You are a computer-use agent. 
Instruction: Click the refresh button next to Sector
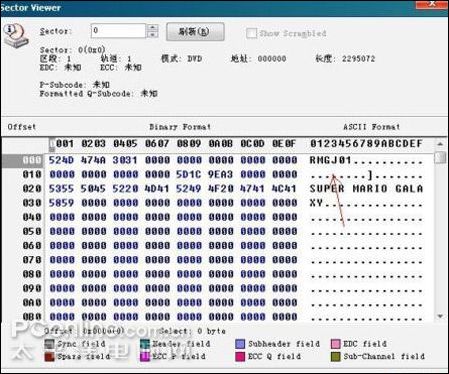pyautogui.click(x=195, y=32)
